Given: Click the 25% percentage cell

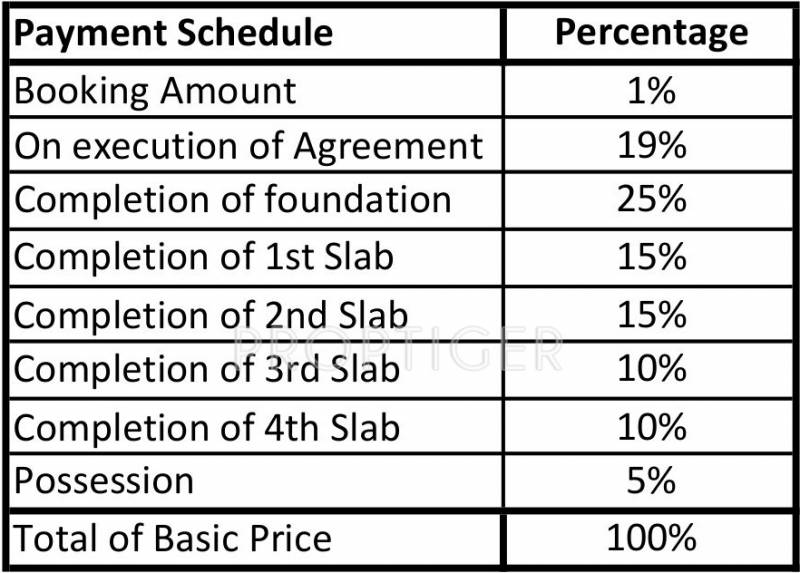Looking at the screenshot, I should pos(651,200).
